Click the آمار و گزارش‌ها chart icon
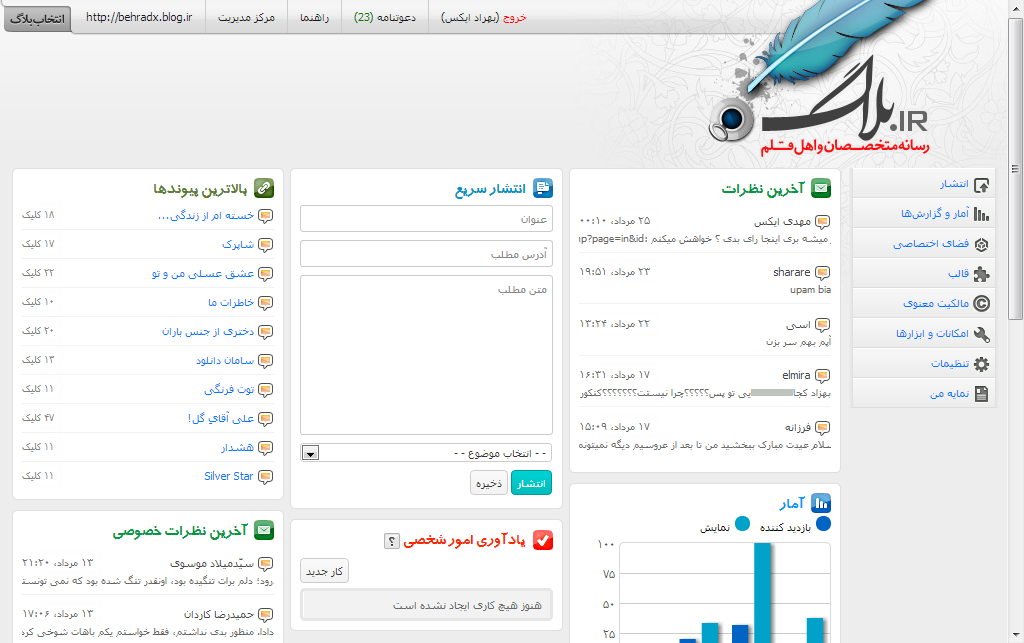The width and height of the screenshot is (1024, 643). point(982,214)
